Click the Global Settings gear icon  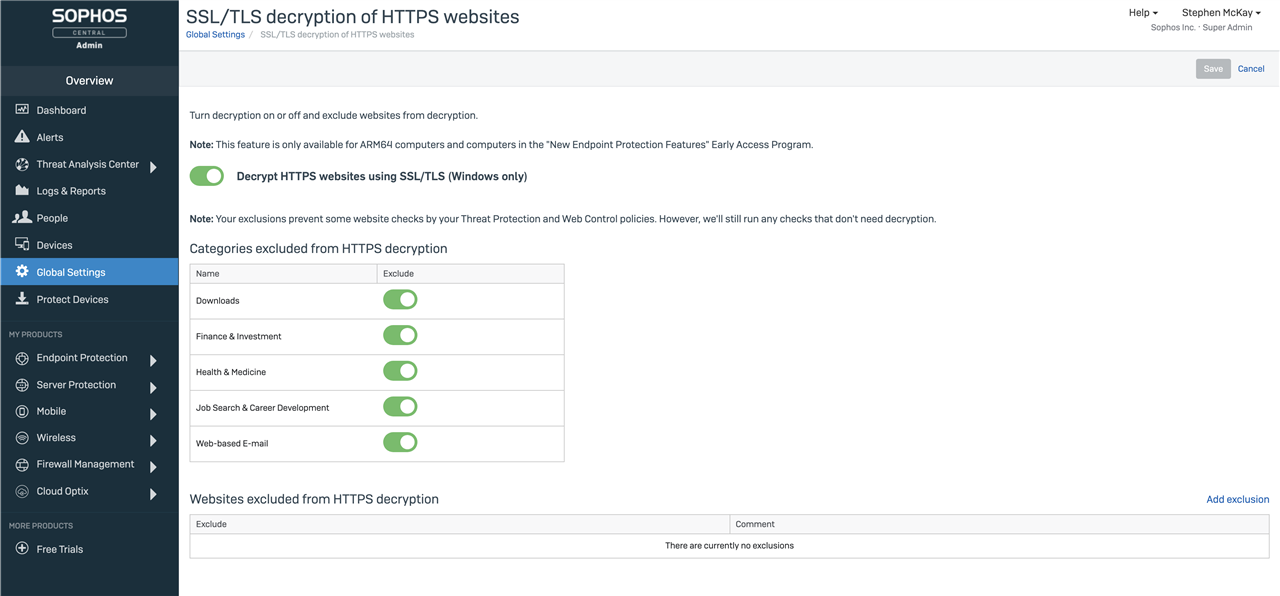click(x=22, y=271)
